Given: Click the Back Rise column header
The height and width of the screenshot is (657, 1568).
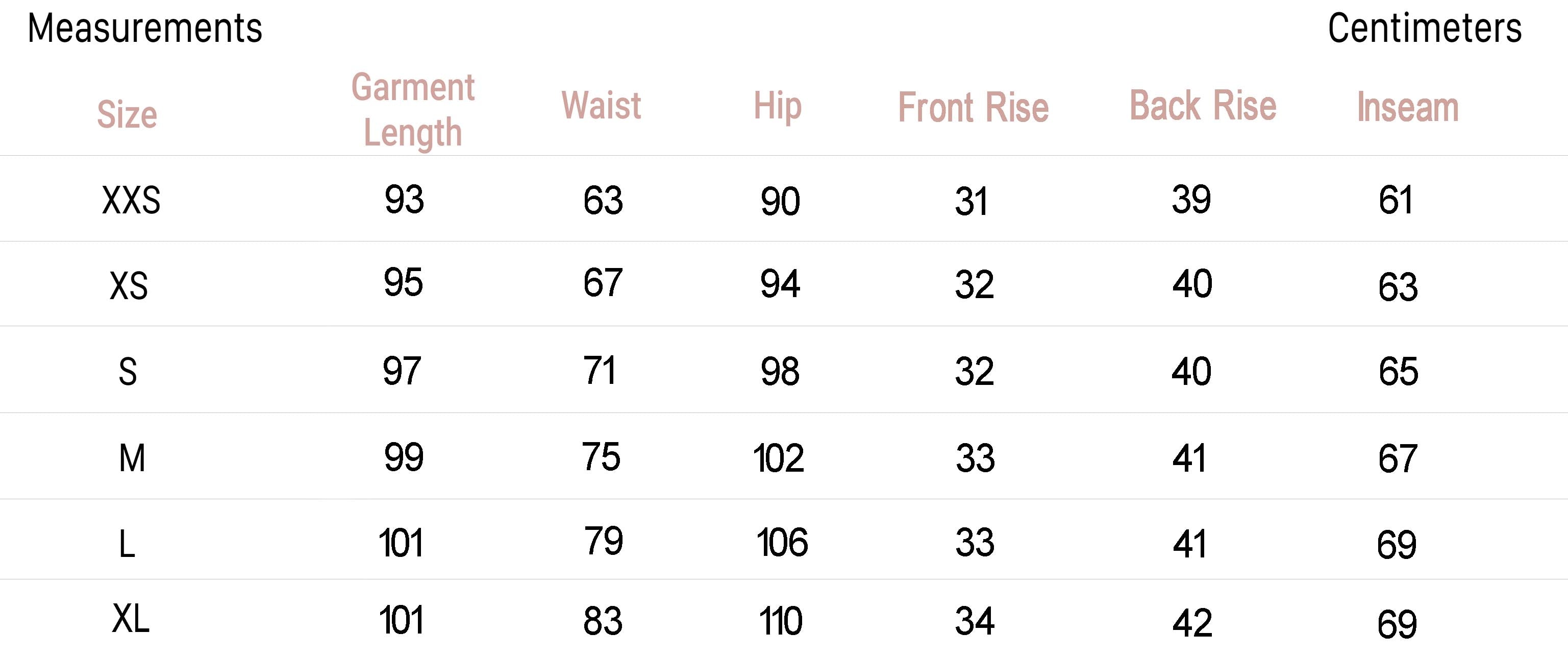Looking at the screenshot, I should tap(1203, 106).
